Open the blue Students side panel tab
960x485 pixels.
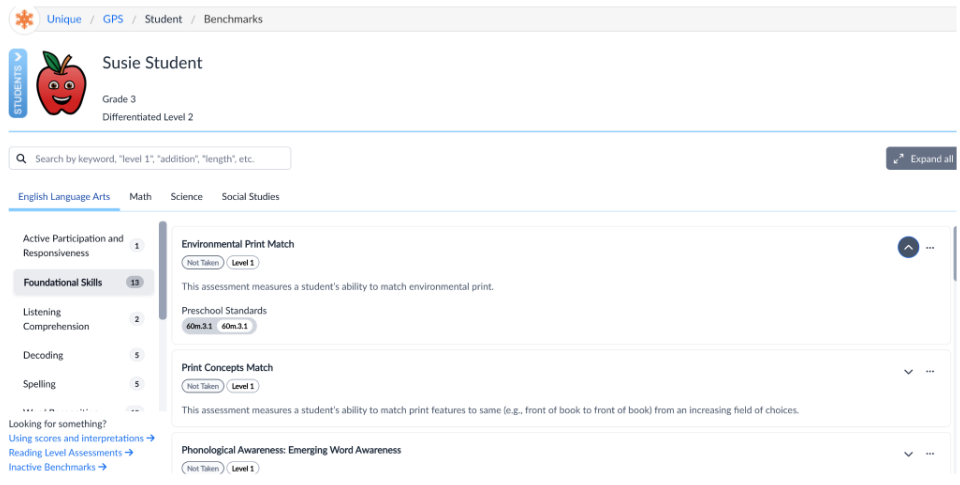click(18, 82)
